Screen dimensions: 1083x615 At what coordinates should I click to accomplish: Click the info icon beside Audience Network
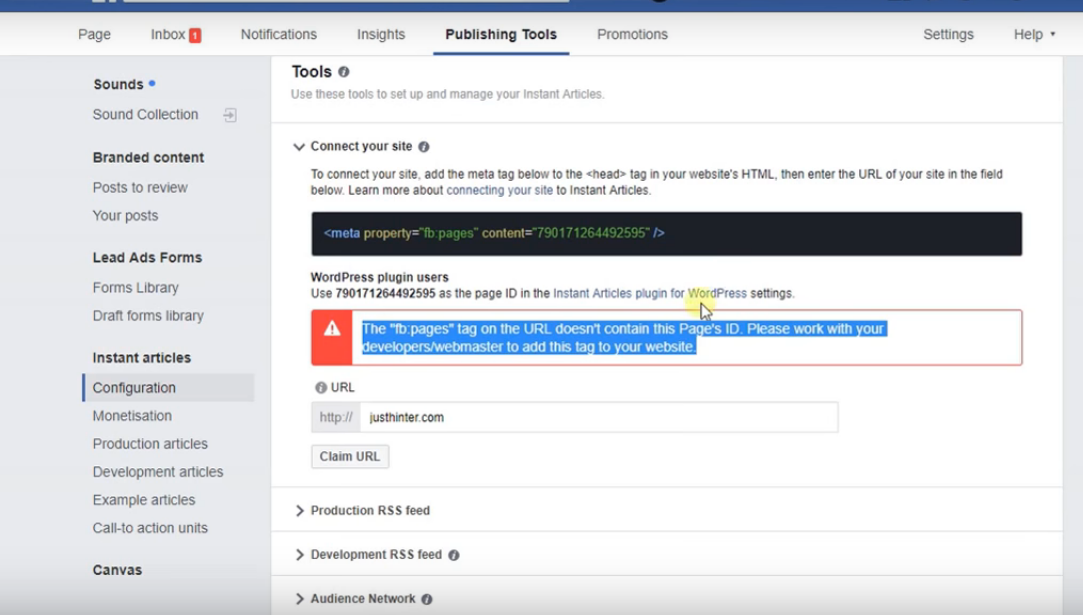427,599
